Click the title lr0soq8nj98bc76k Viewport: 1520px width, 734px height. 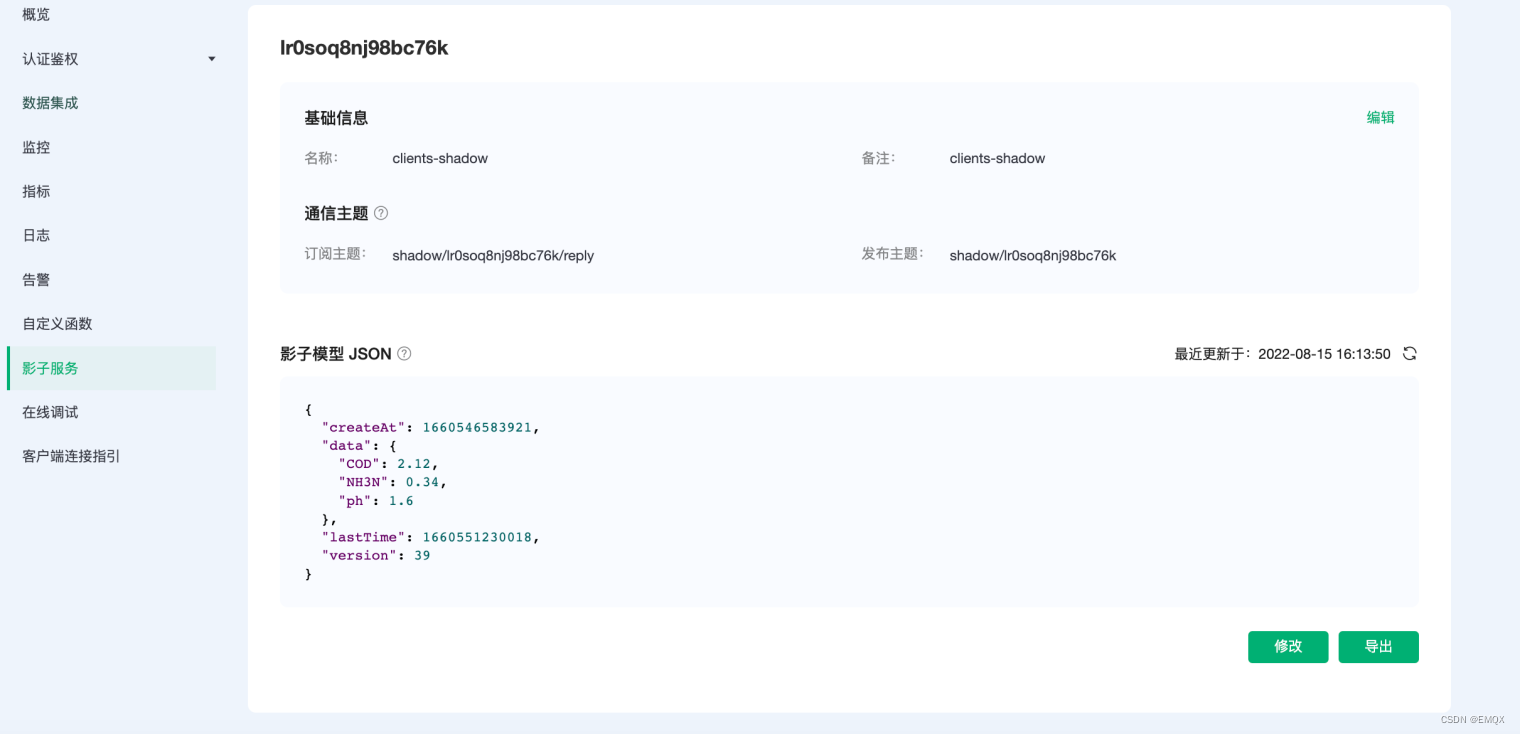tap(364, 48)
